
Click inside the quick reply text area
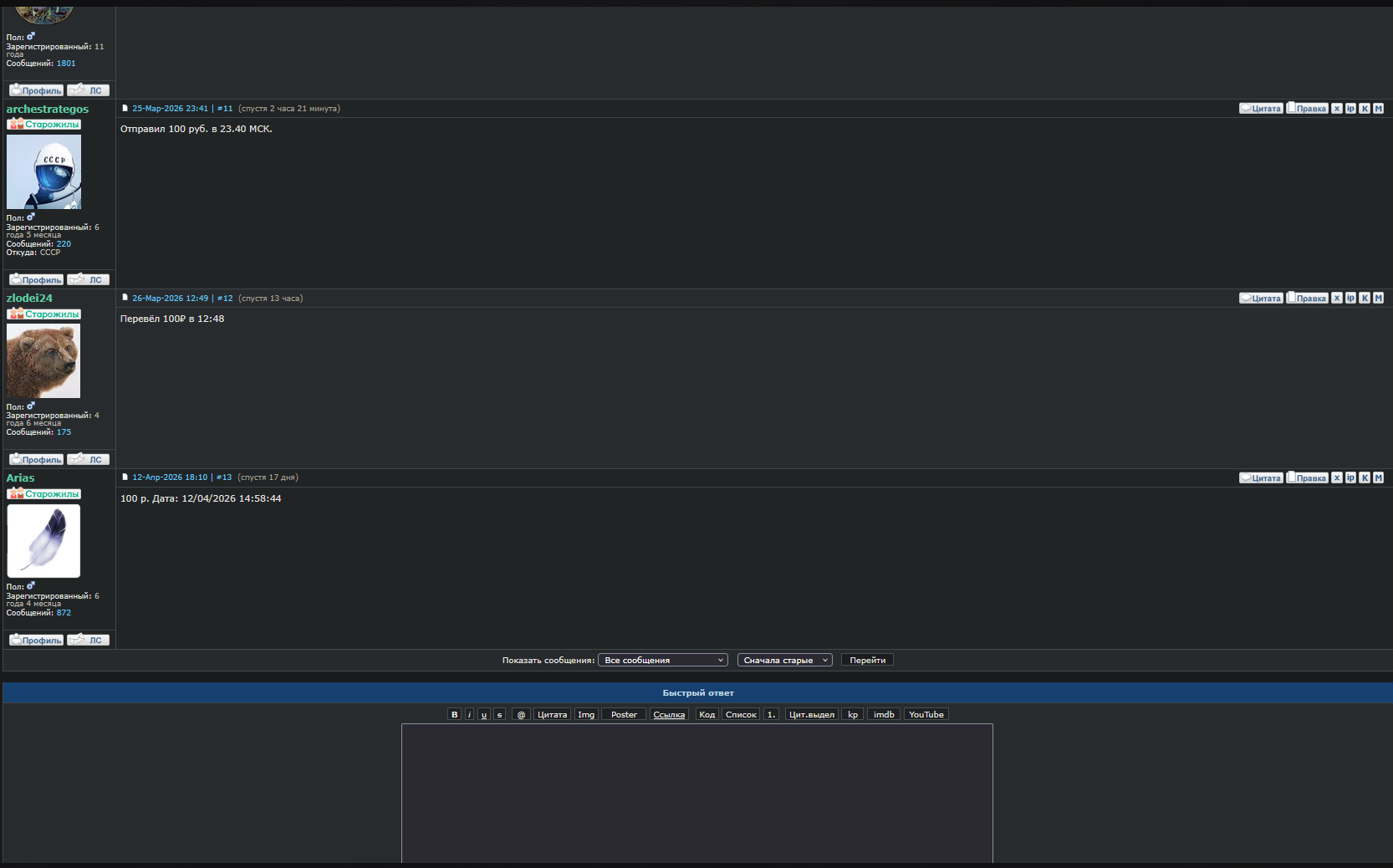click(x=697, y=793)
